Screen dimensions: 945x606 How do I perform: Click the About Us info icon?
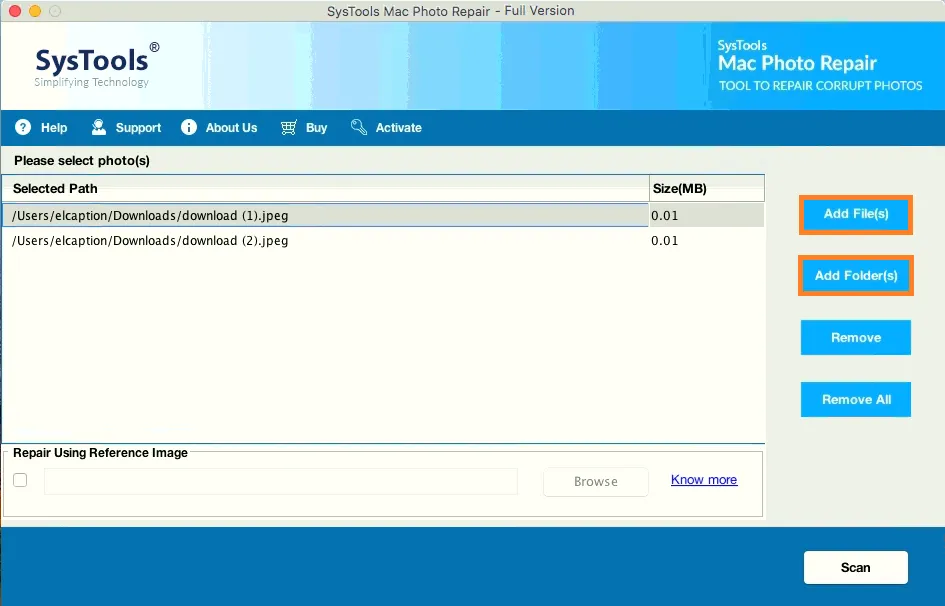tap(189, 127)
